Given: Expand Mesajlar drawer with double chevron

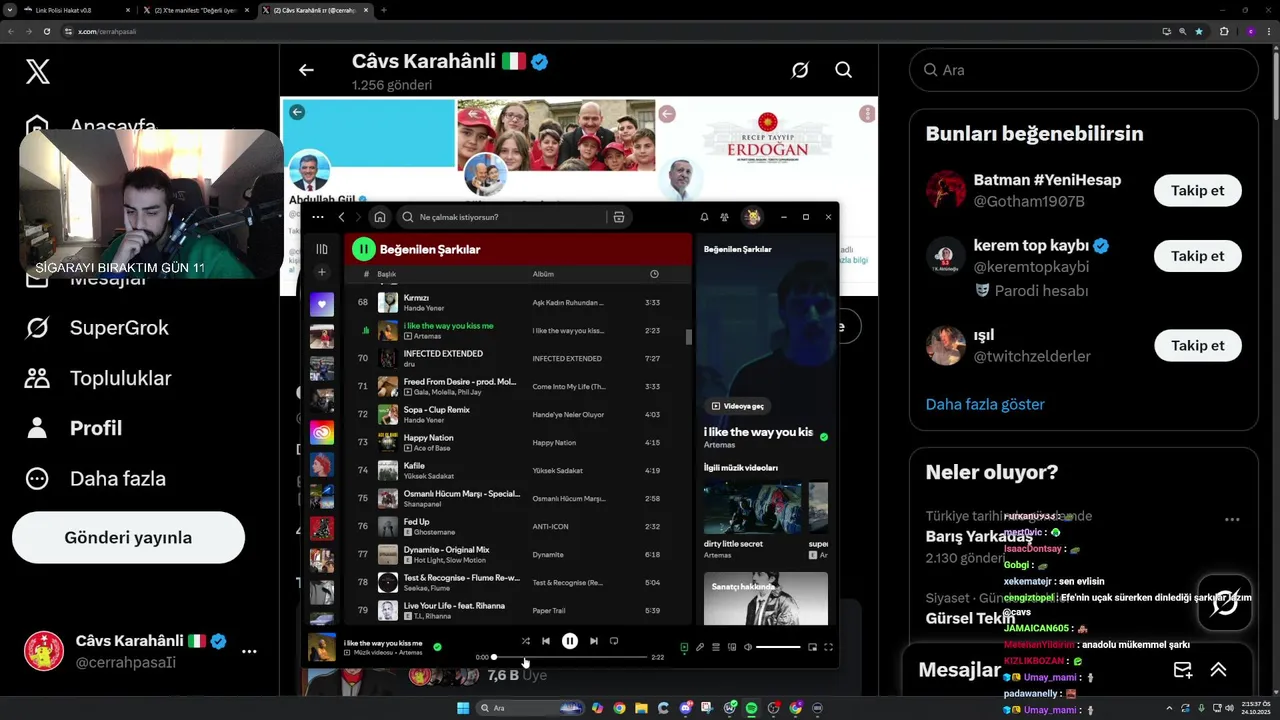Looking at the screenshot, I should pyautogui.click(x=1218, y=670).
